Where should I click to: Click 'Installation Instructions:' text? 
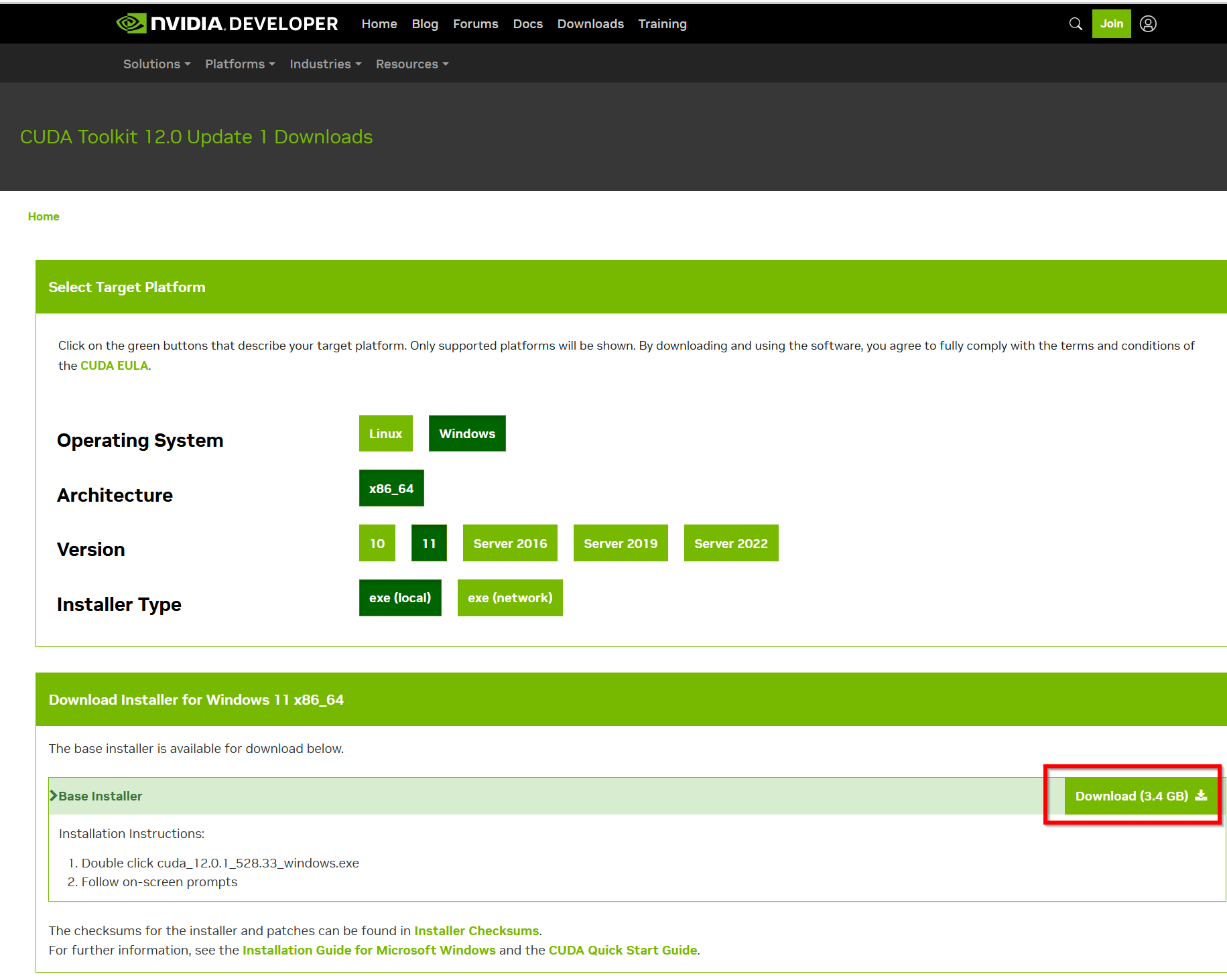click(132, 833)
